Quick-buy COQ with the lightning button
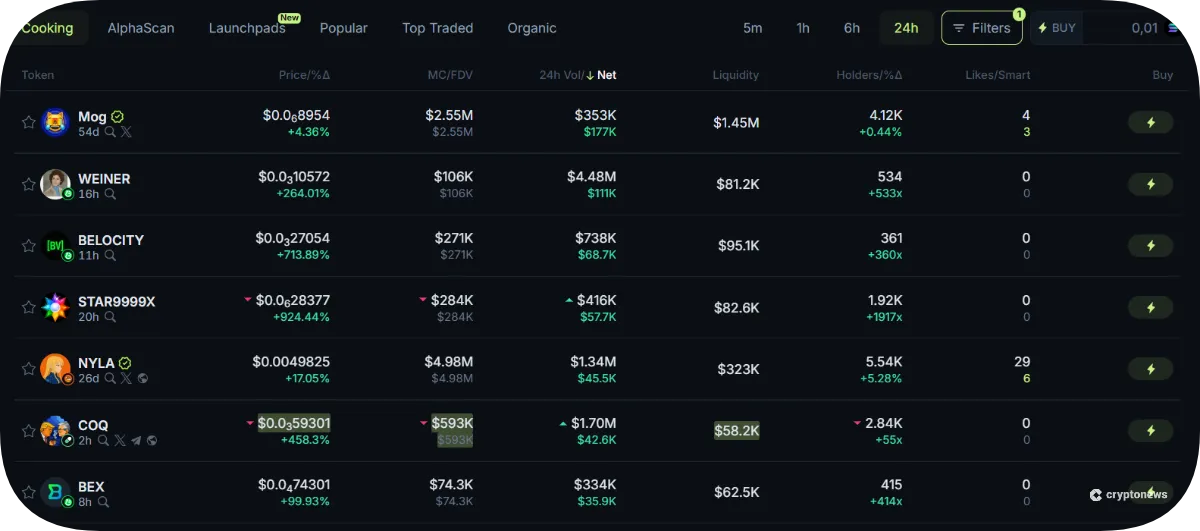 click(x=1150, y=430)
